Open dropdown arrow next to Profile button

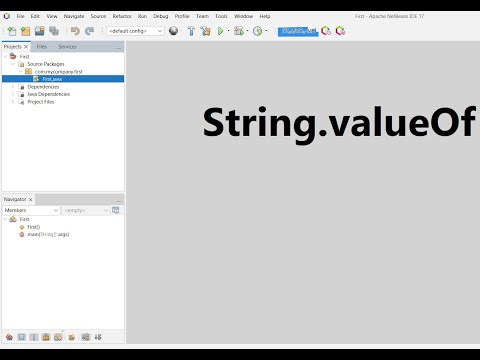(x=266, y=31)
